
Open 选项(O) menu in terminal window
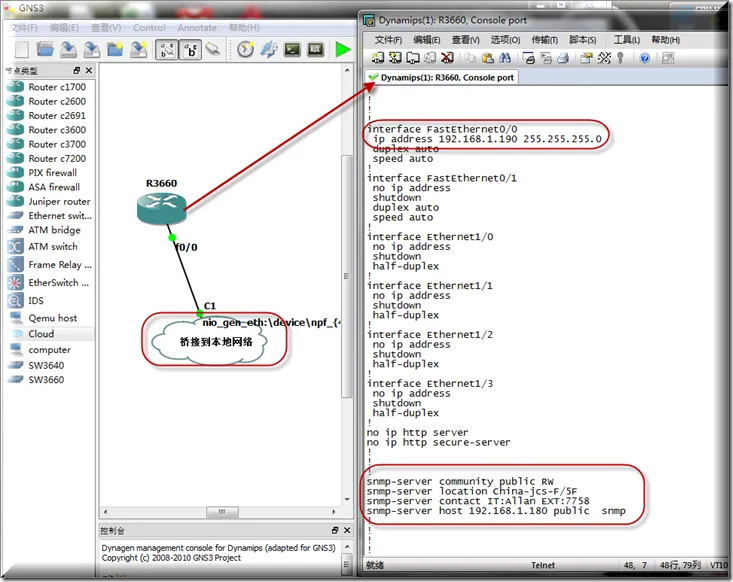[x=505, y=40]
